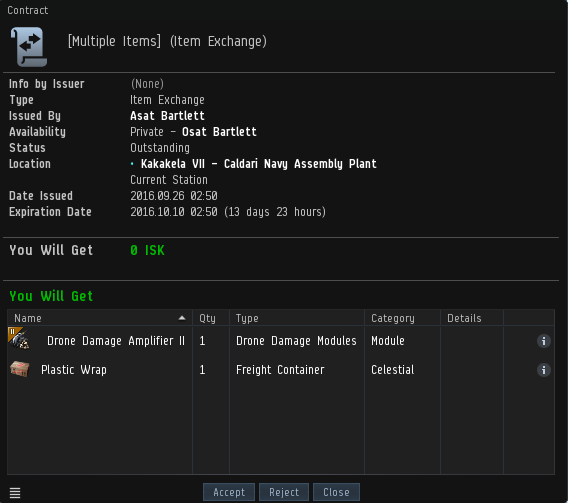Open Kakakela VII Caldari Navy Assembly Plant link
This screenshot has height=503, width=568.
(x=259, y=164)
